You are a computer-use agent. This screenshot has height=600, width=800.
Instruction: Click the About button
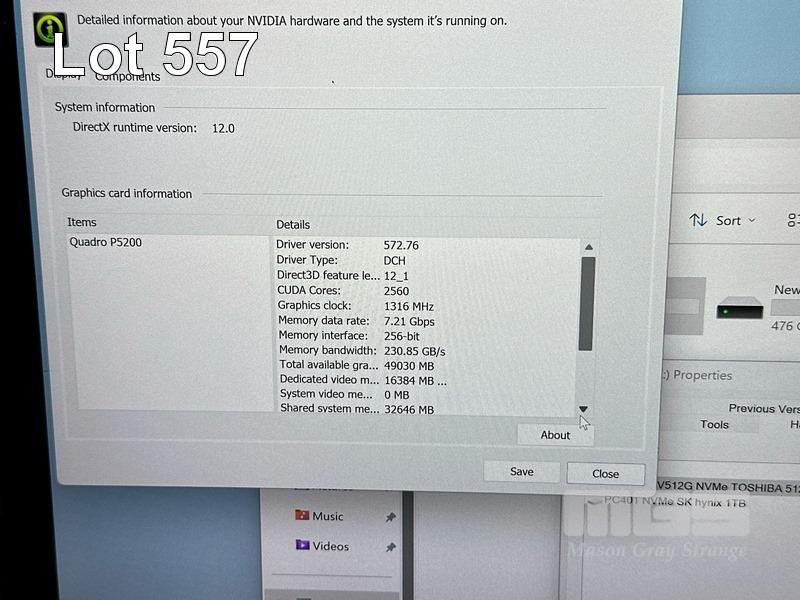click(555, 435)
